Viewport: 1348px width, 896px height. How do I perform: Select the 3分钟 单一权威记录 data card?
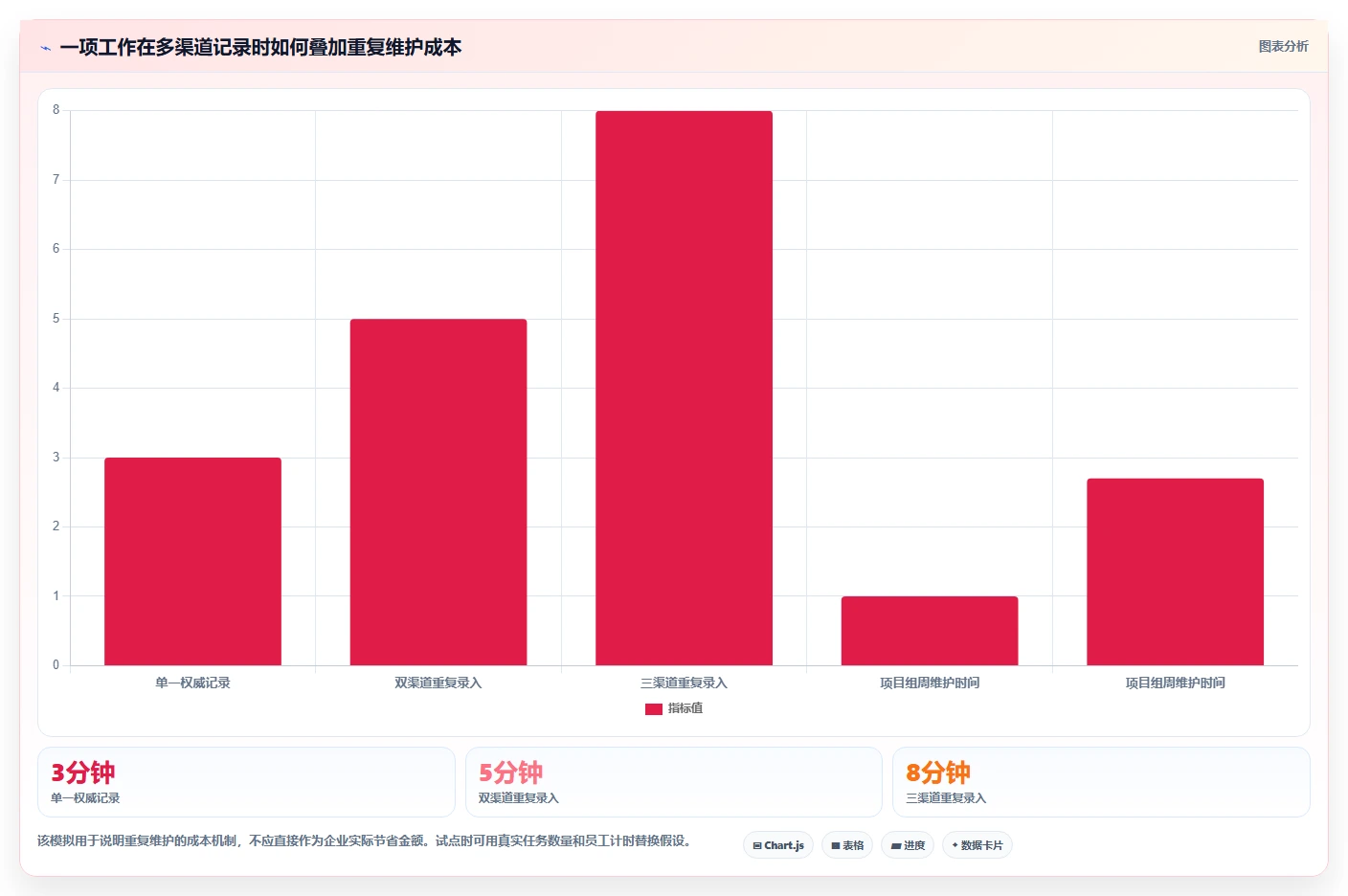click(x=246, y=782)
